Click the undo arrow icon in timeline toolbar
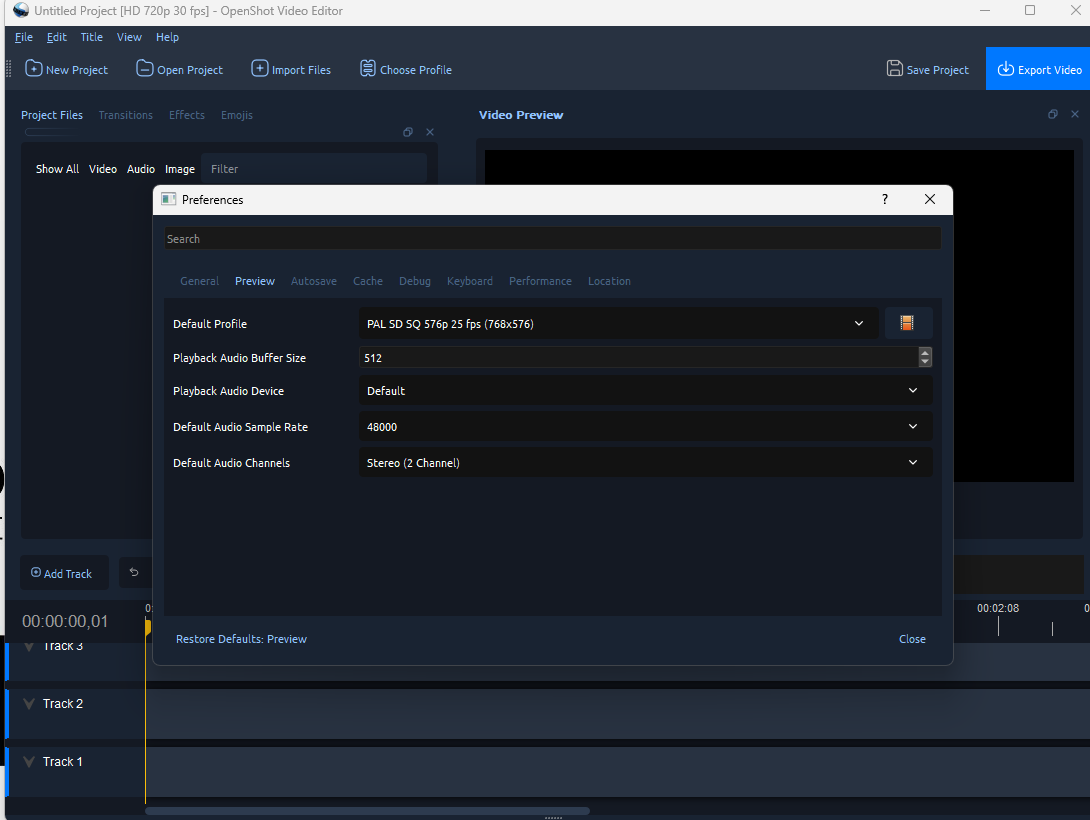1090x820 pixels. [134, 573]
